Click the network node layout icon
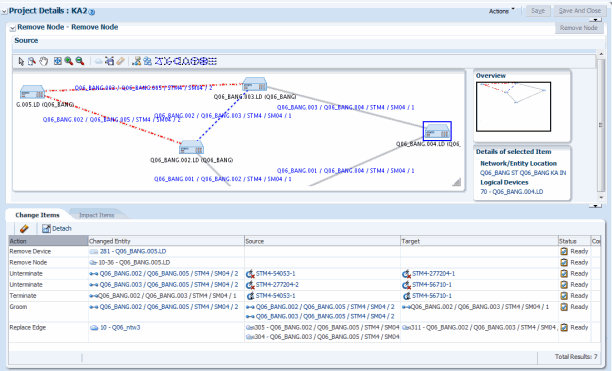The height and width of the screenshot is (371, 612). point(137,61)
